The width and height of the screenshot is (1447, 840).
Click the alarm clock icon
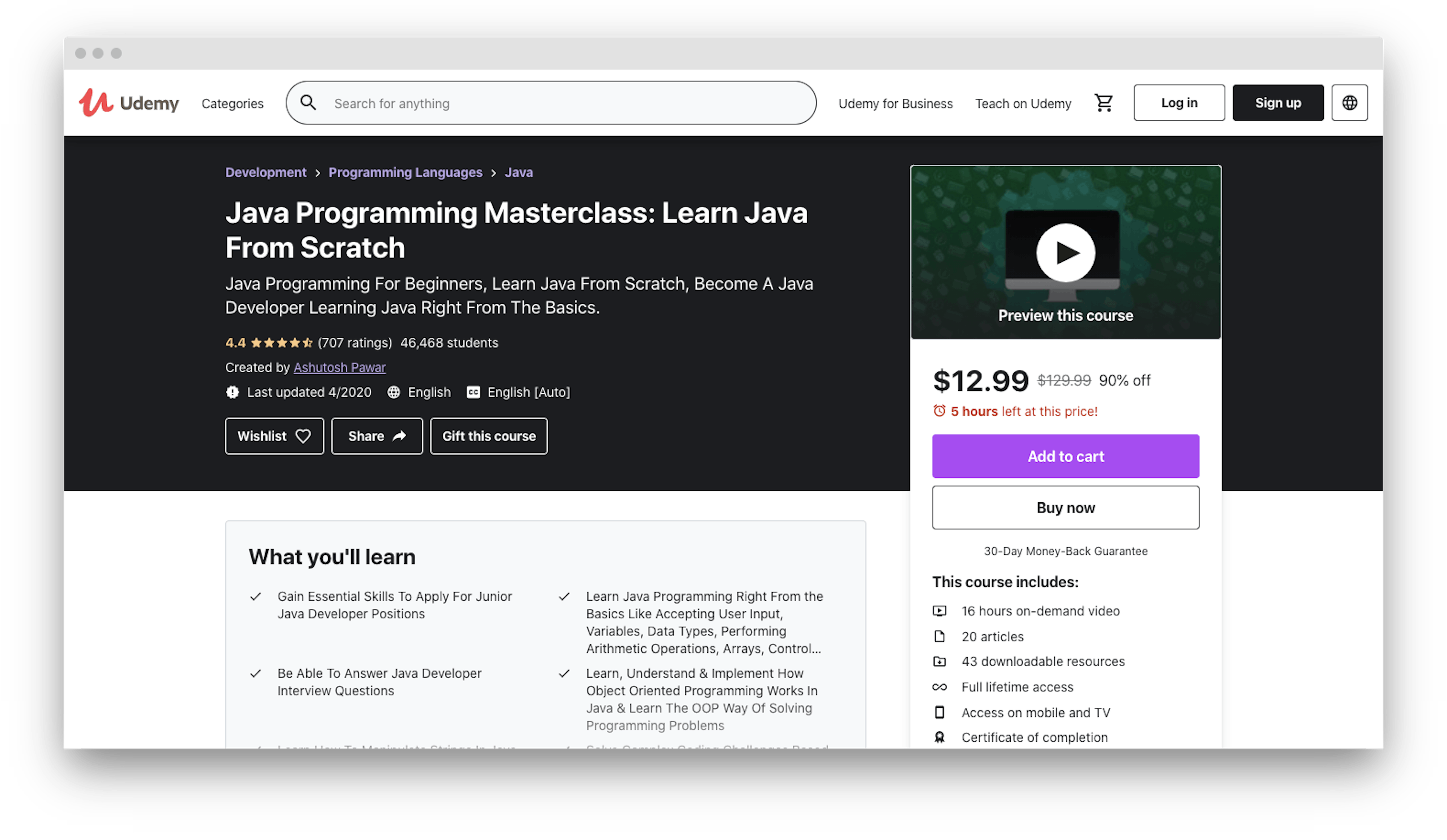(939, 410)
